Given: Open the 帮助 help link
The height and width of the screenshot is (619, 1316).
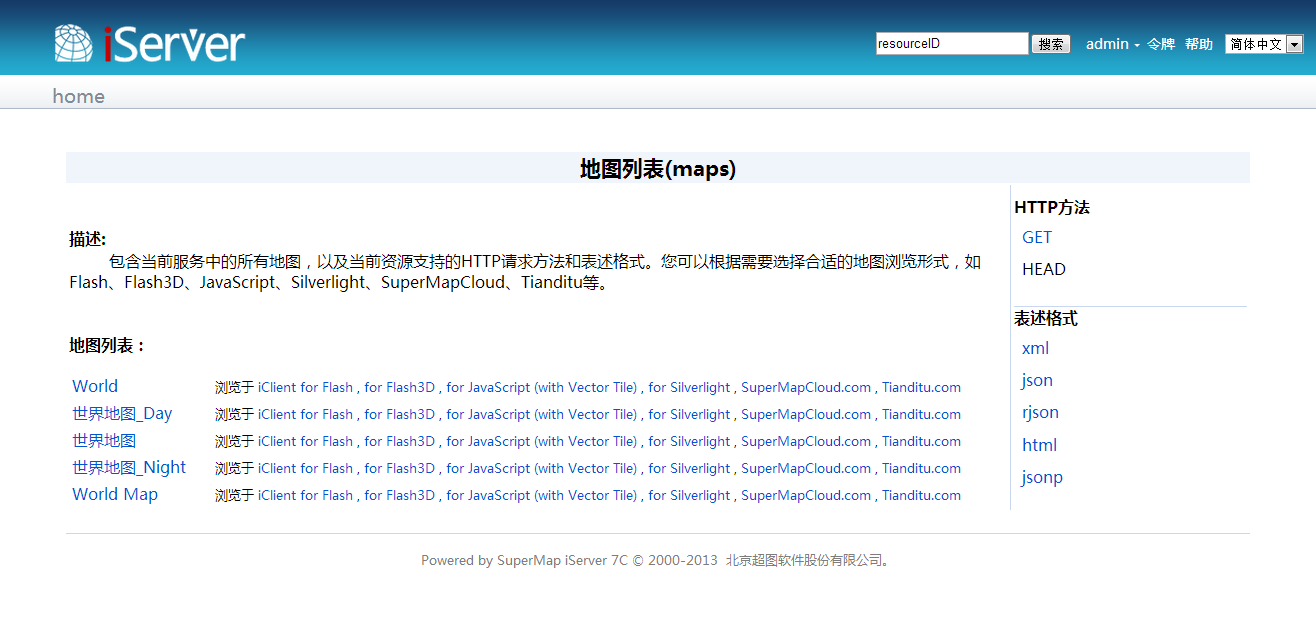Looking at the screenshot, I should (1199, 44).
